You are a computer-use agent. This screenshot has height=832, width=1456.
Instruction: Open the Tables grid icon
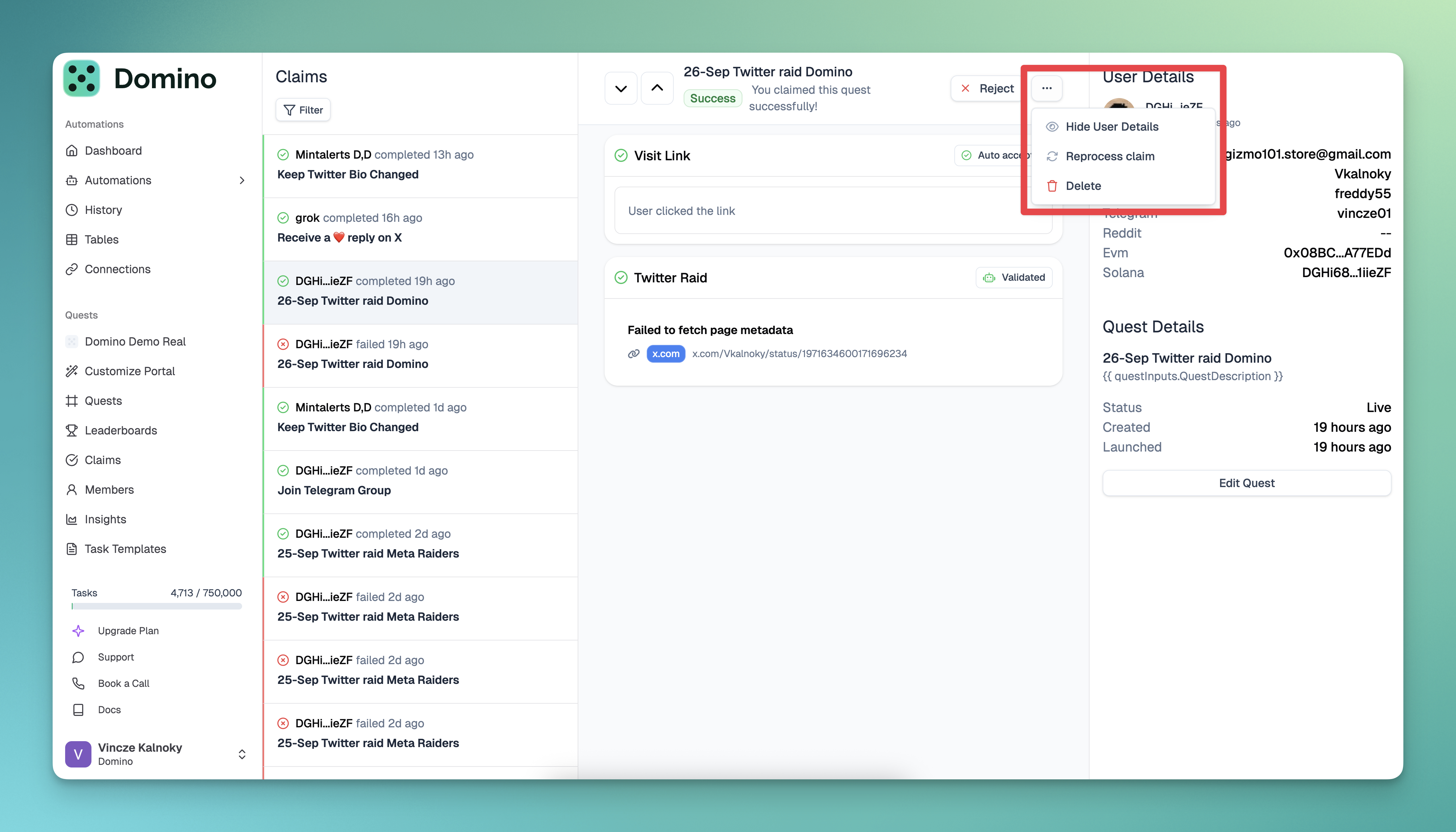(x=71, y=239)
